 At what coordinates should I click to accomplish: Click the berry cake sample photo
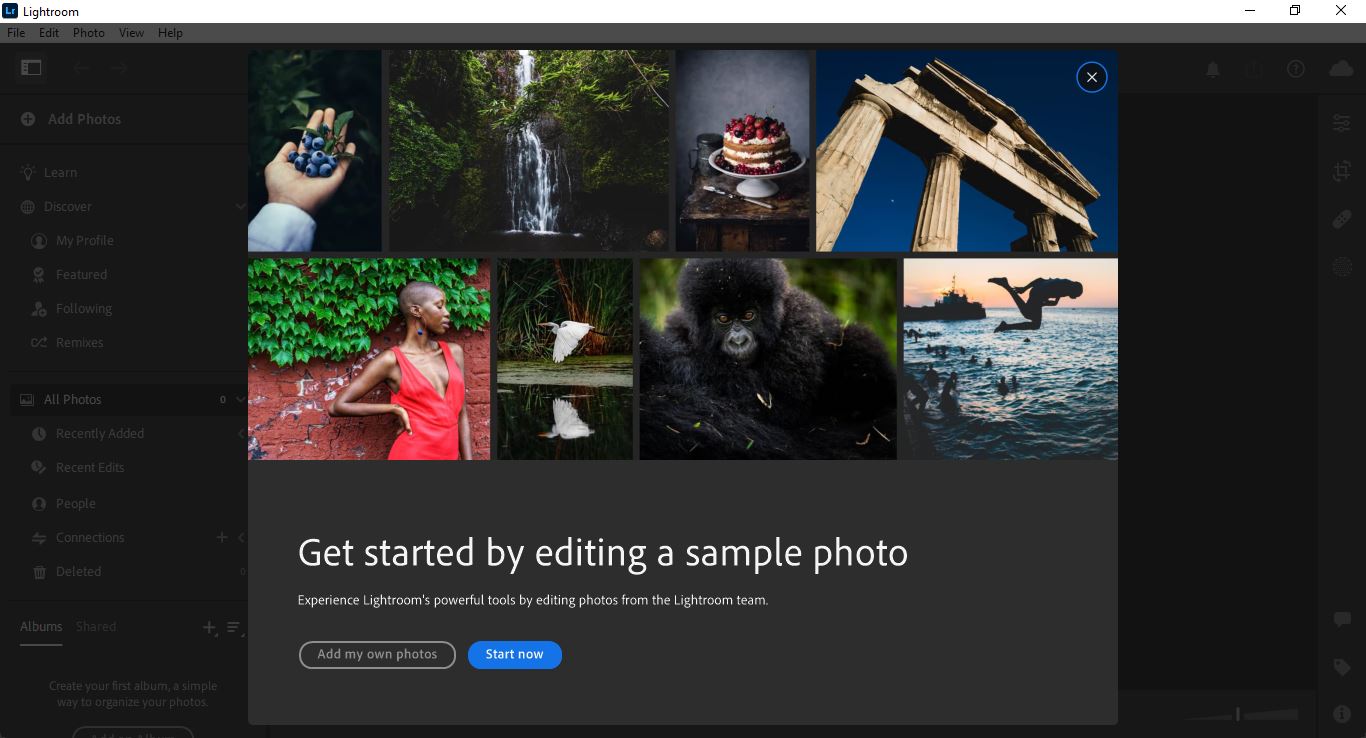pyautogui.click(x=742, y=151)
